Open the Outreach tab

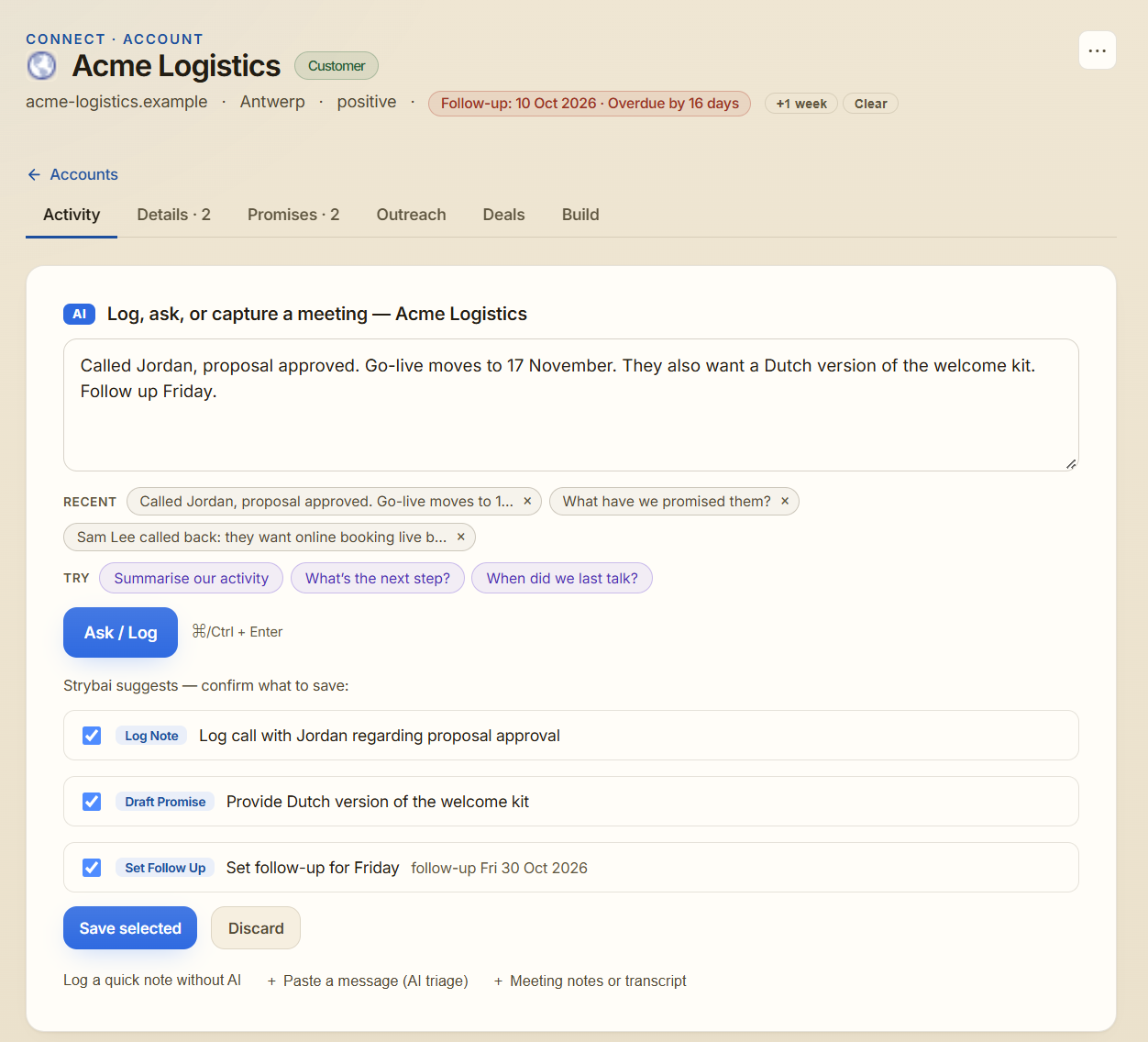tap(411, 215)
